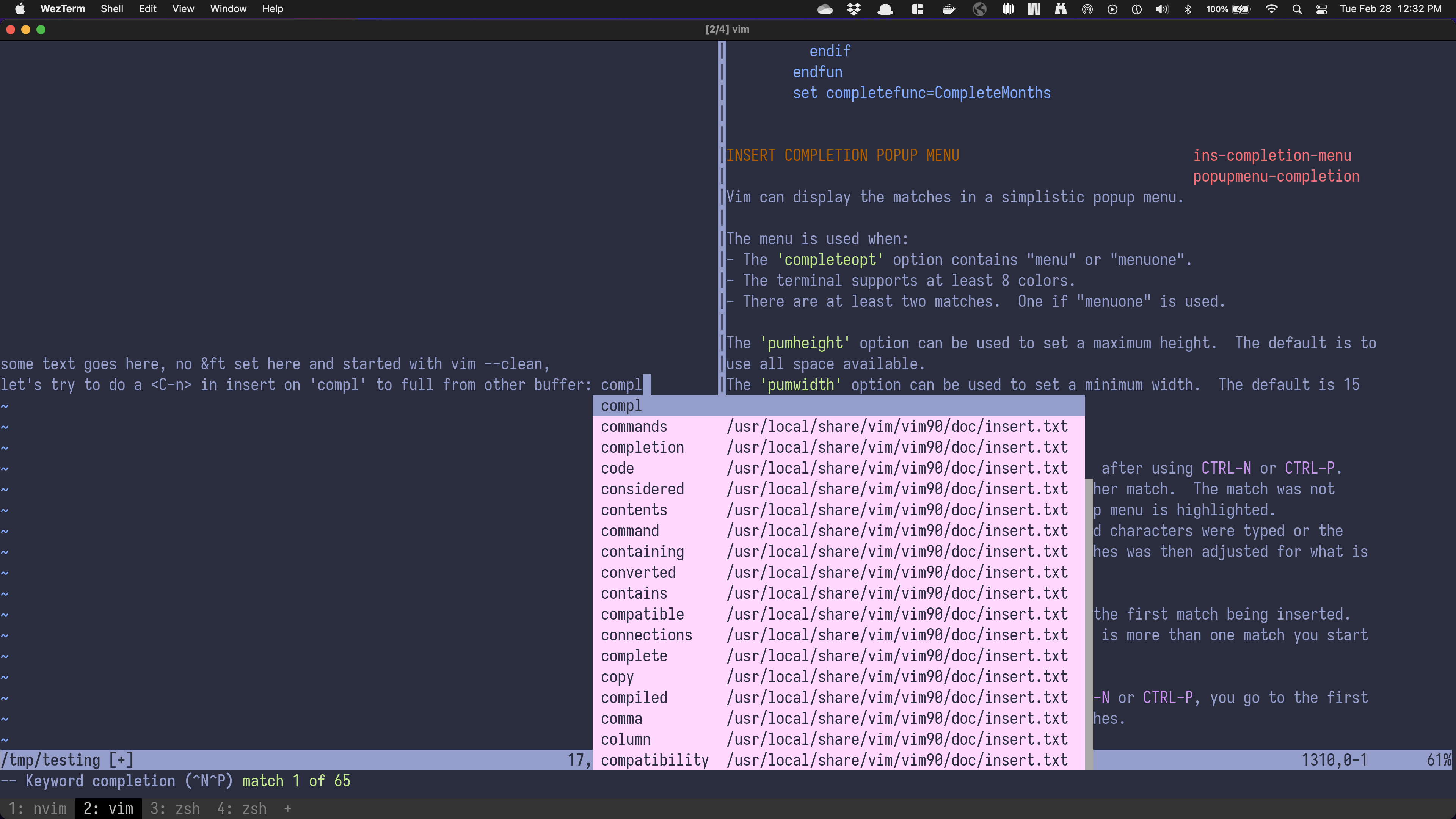Switch to the '3: zsh' tmux window
This screenshot has width=1456, height=819.
tap(175, 808)
